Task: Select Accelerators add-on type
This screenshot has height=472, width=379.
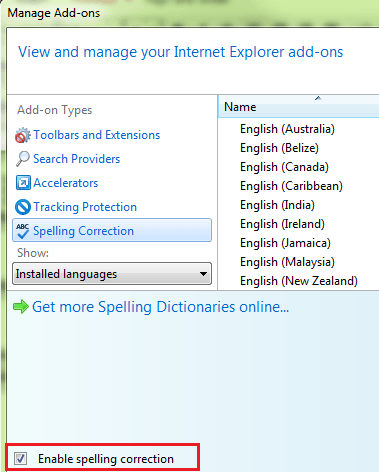Action: point(66,183)
